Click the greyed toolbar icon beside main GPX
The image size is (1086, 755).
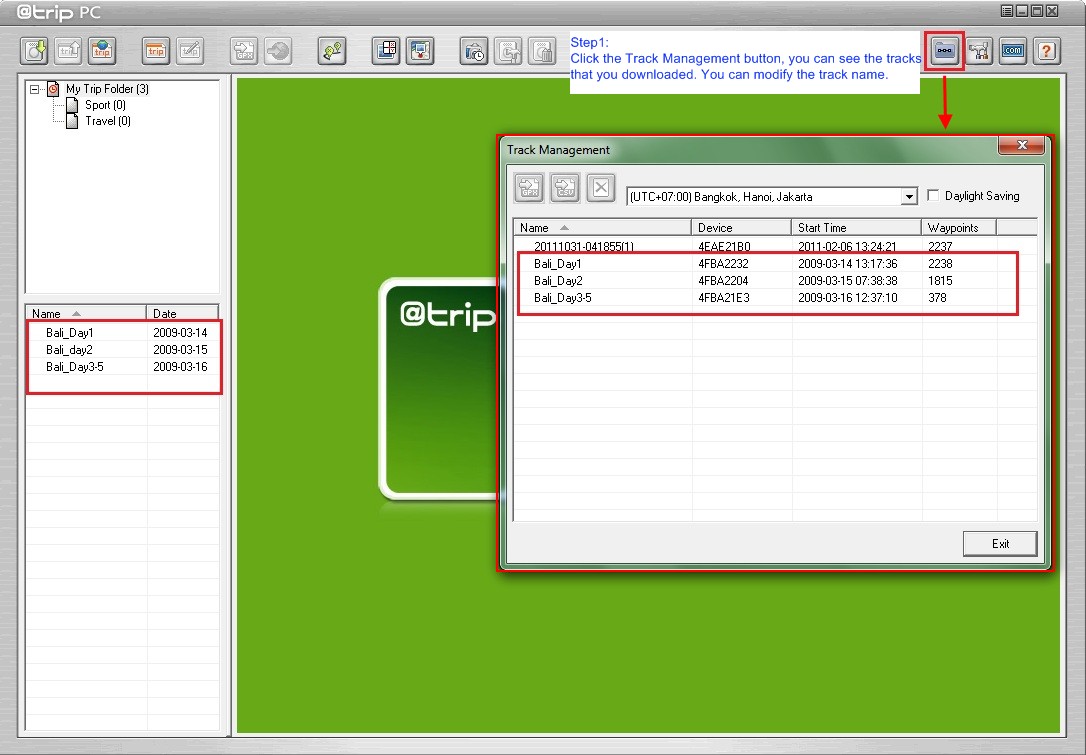278,51
